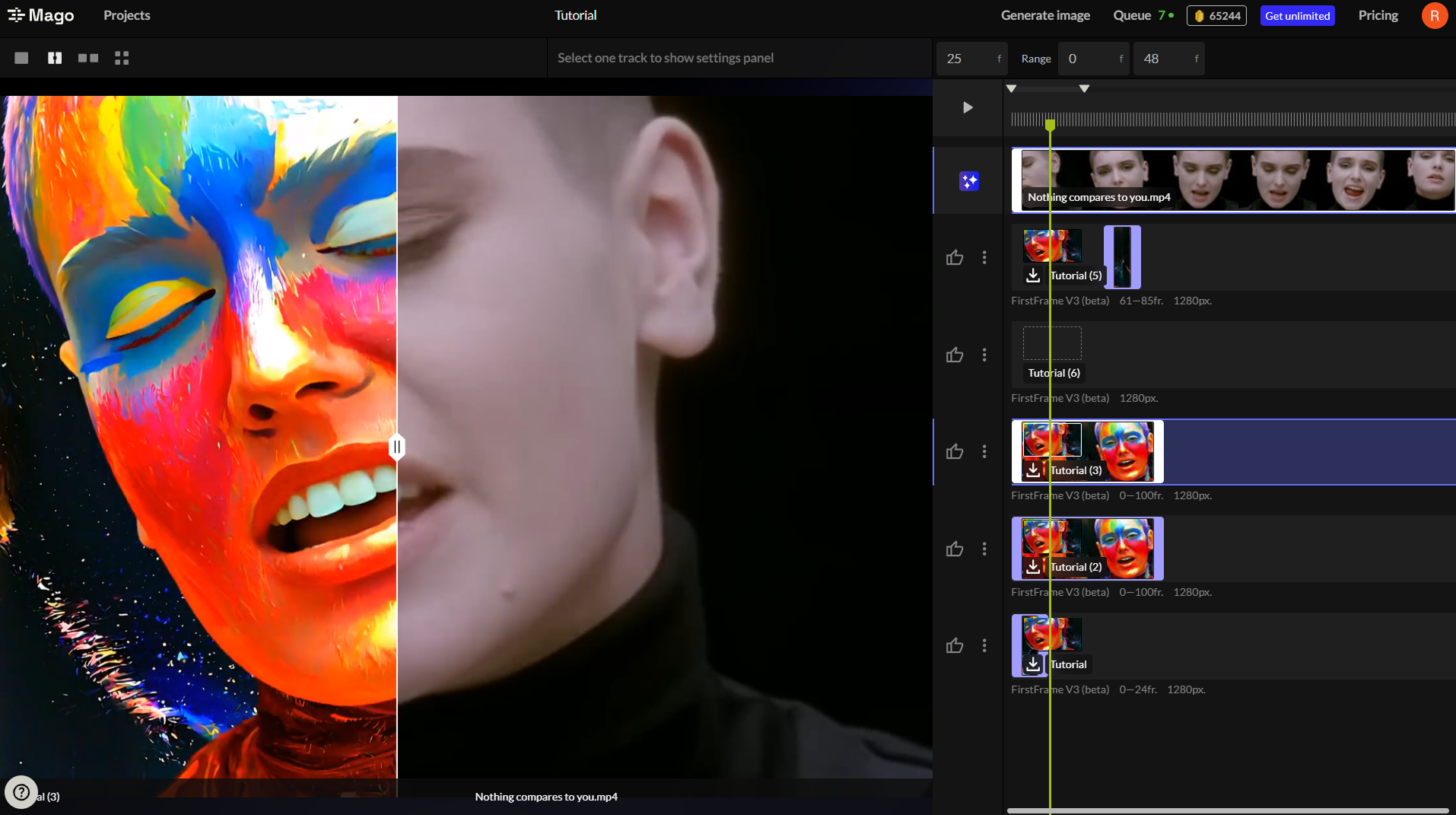Click the split-view compare divider handle

pos(396,447)
